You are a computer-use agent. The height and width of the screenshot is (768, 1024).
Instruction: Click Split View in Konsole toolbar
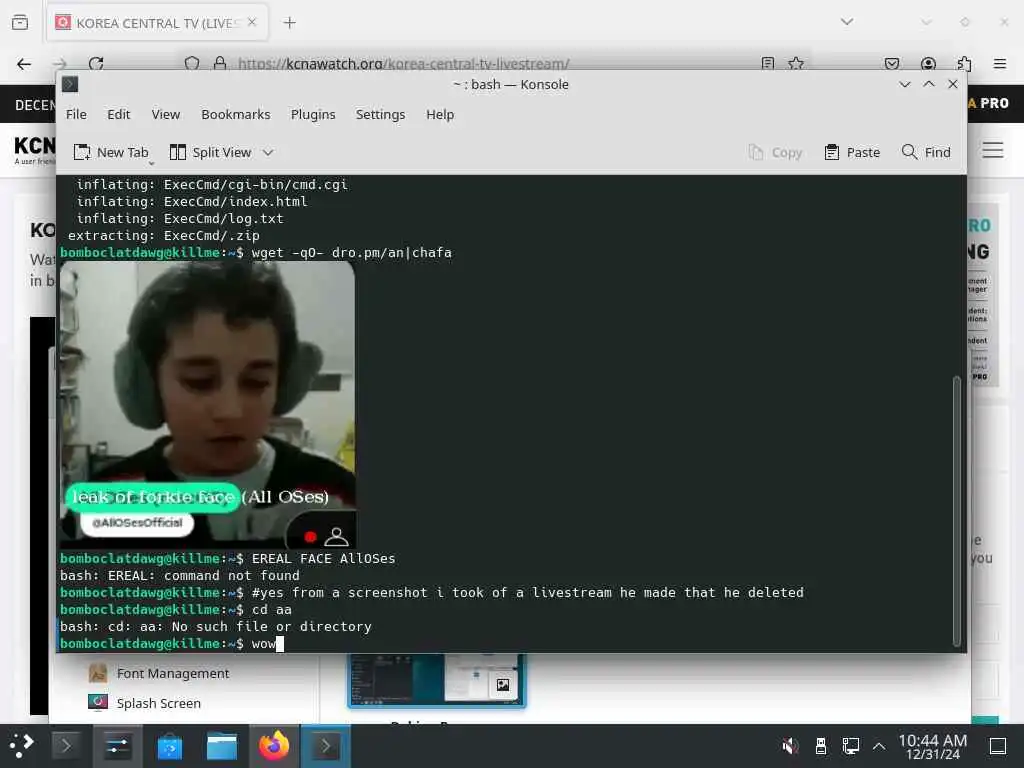pos(211,152)
